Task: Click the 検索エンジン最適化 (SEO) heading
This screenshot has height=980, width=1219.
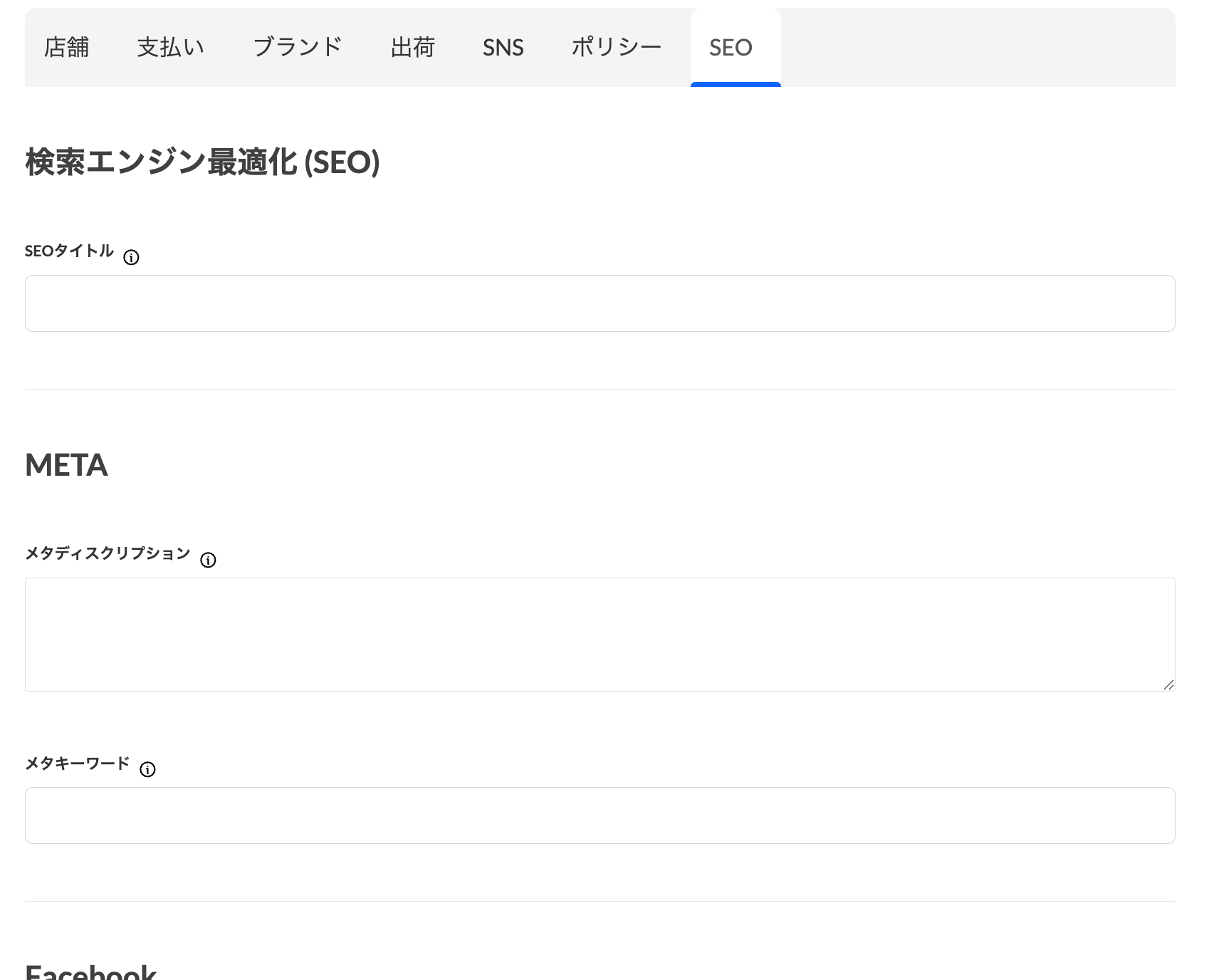Action: tap(202, 162)
